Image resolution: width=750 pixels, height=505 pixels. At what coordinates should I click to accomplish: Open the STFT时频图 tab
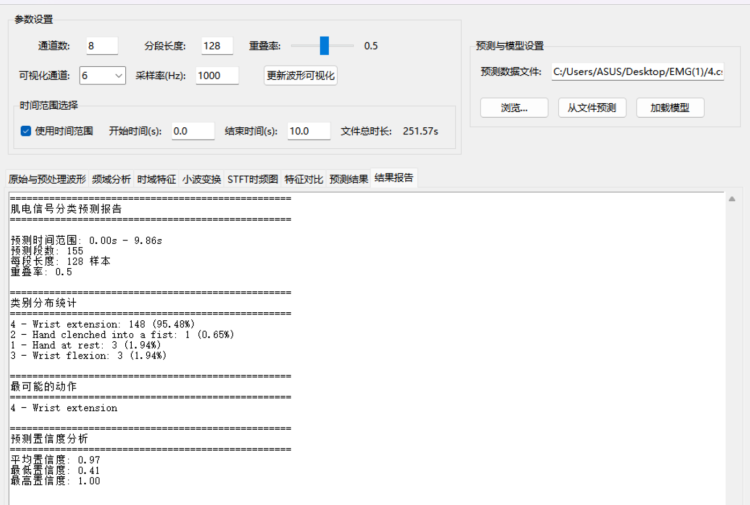tap(253, 180)
